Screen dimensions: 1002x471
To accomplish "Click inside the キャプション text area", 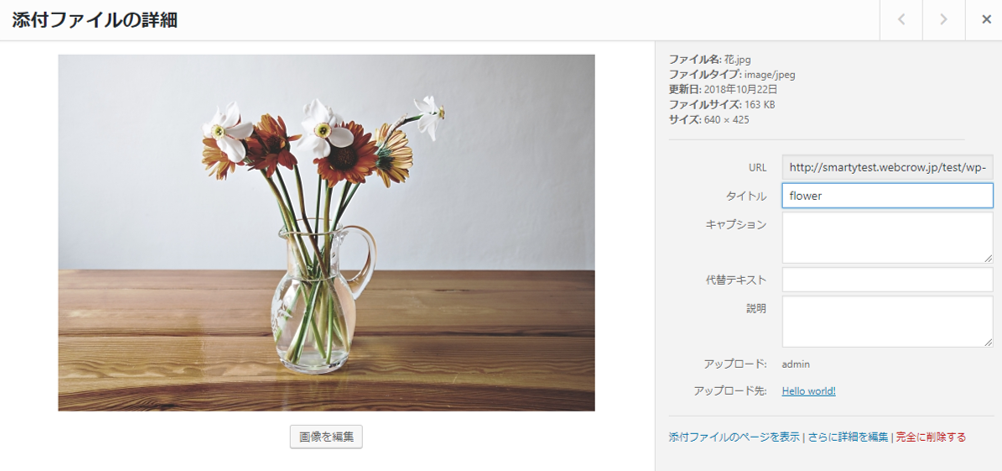I will (x=888, y=238).
